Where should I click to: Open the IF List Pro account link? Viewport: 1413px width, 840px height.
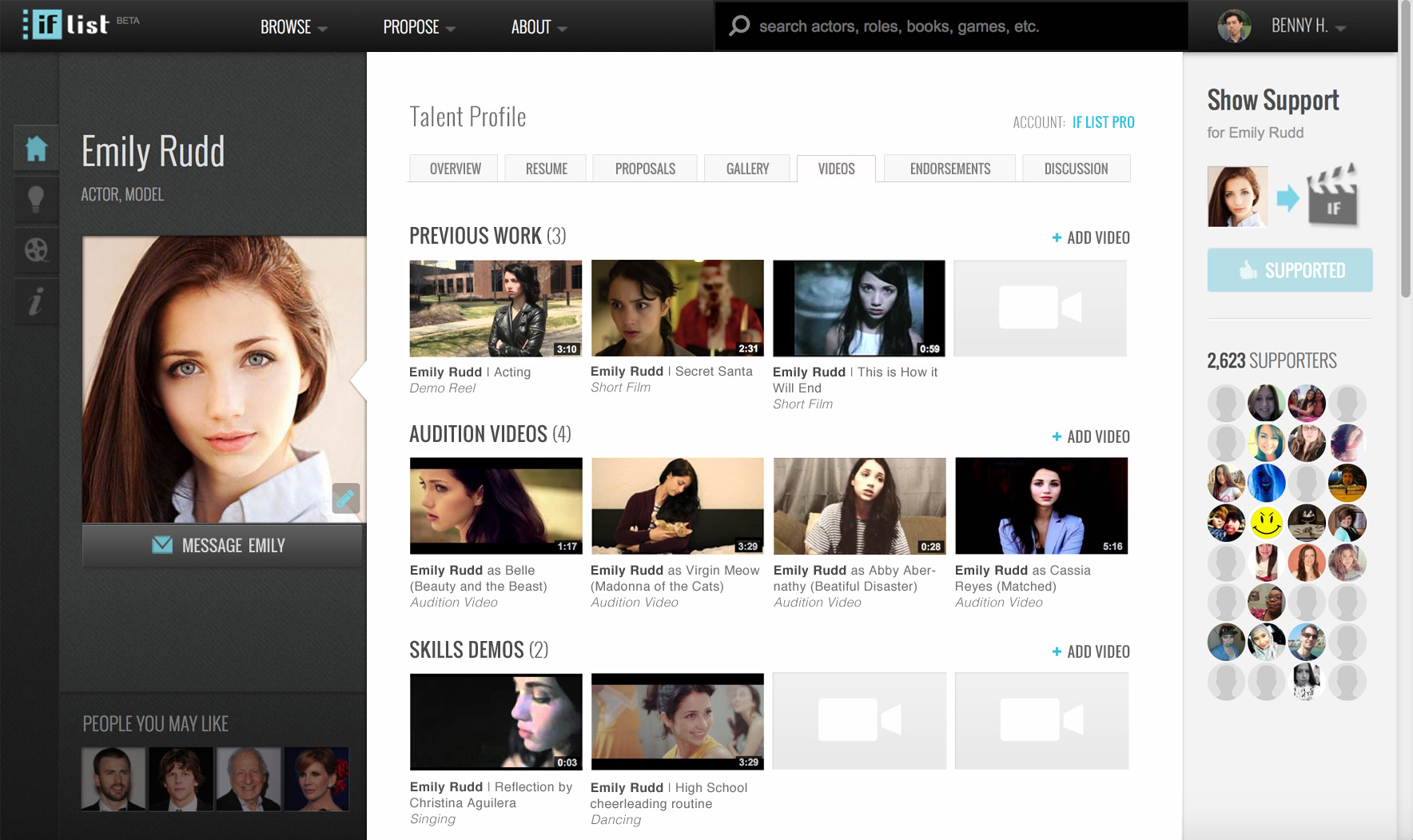(x=1103, y=122)
